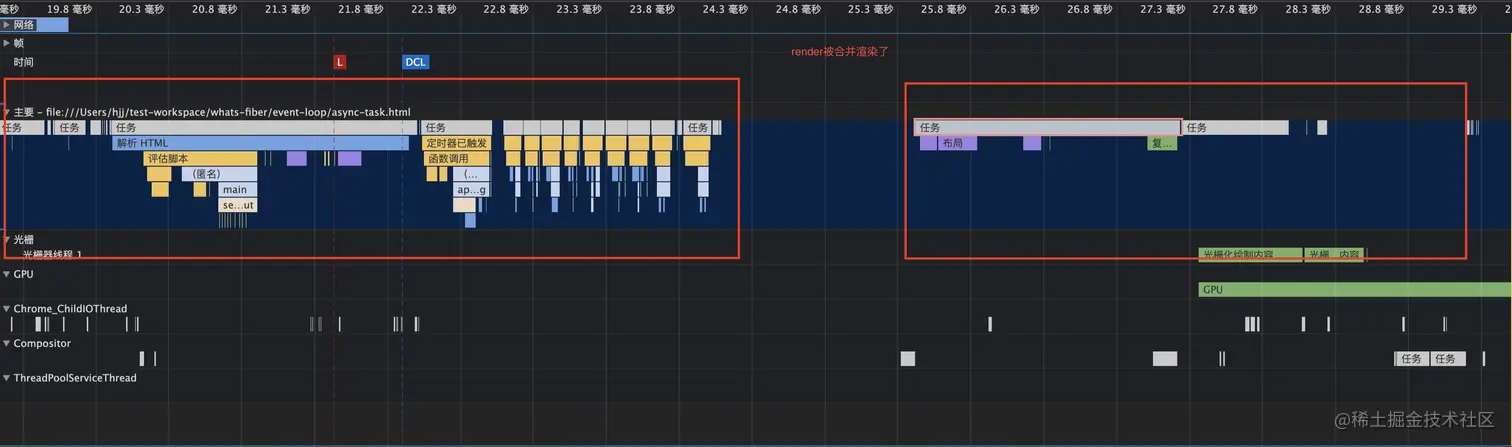Click the 24.8 毫秒 ruler label
The height and width of the screenshot is (447, 1512).
798,8
